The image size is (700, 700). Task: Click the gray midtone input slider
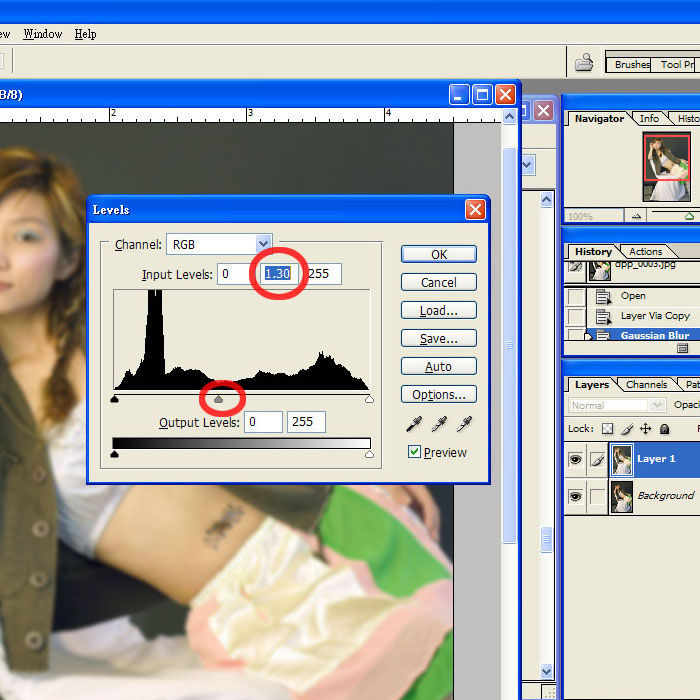point(219,399)
